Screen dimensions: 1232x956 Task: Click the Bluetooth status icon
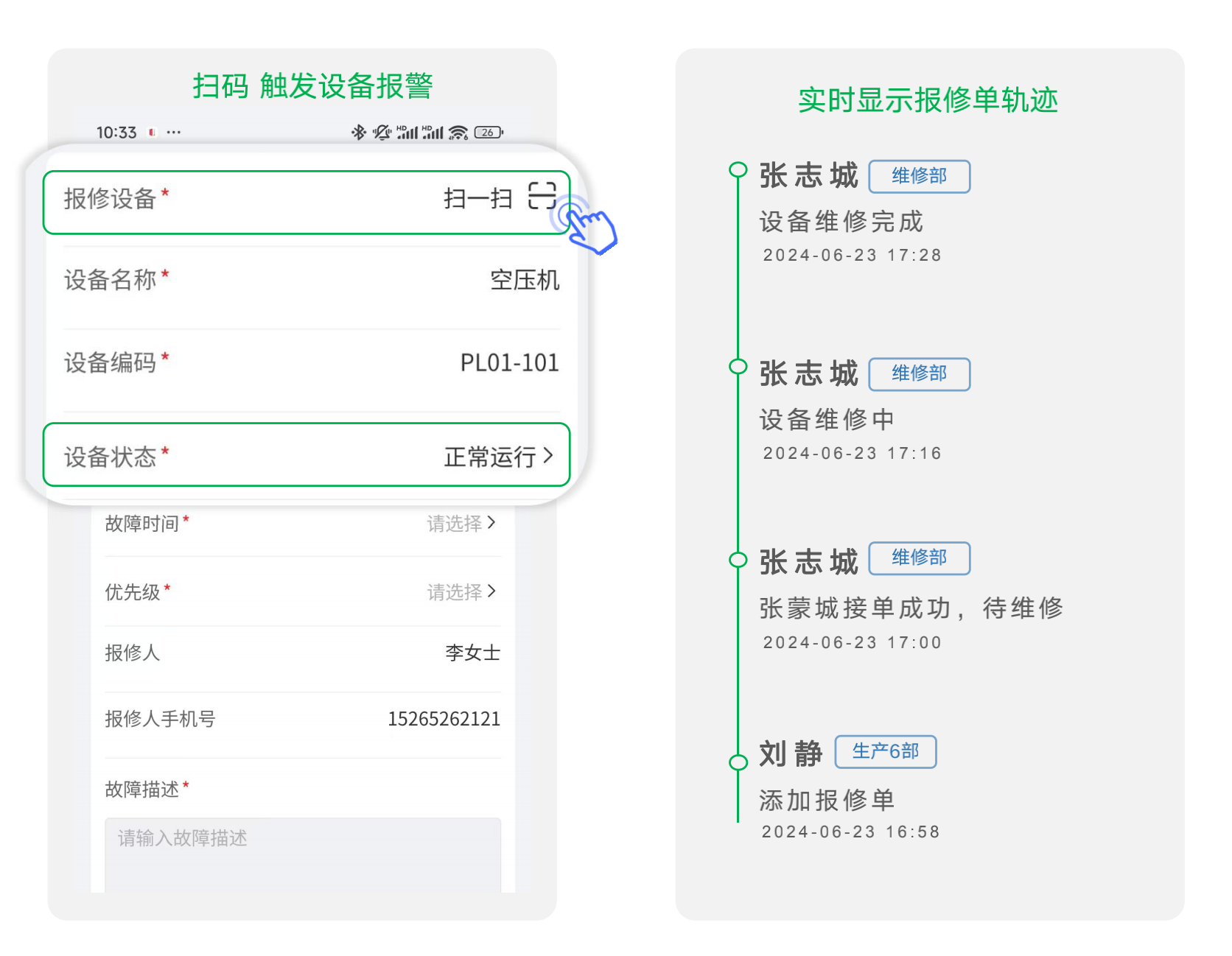coord(358,133)
